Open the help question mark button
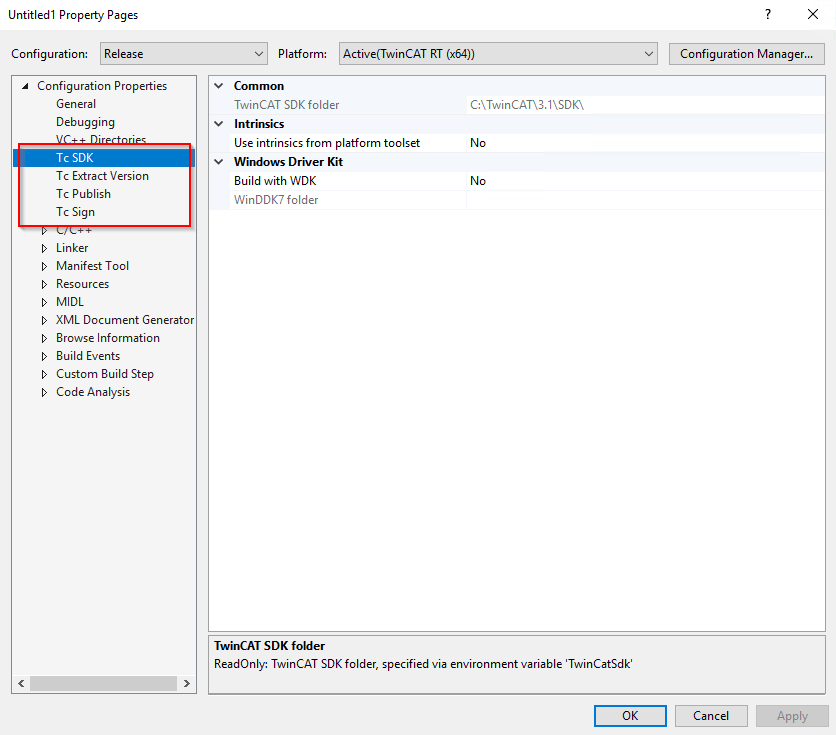The height and width of the screenshot is (735, 836). pyautogui.click(x=768, y=14)
